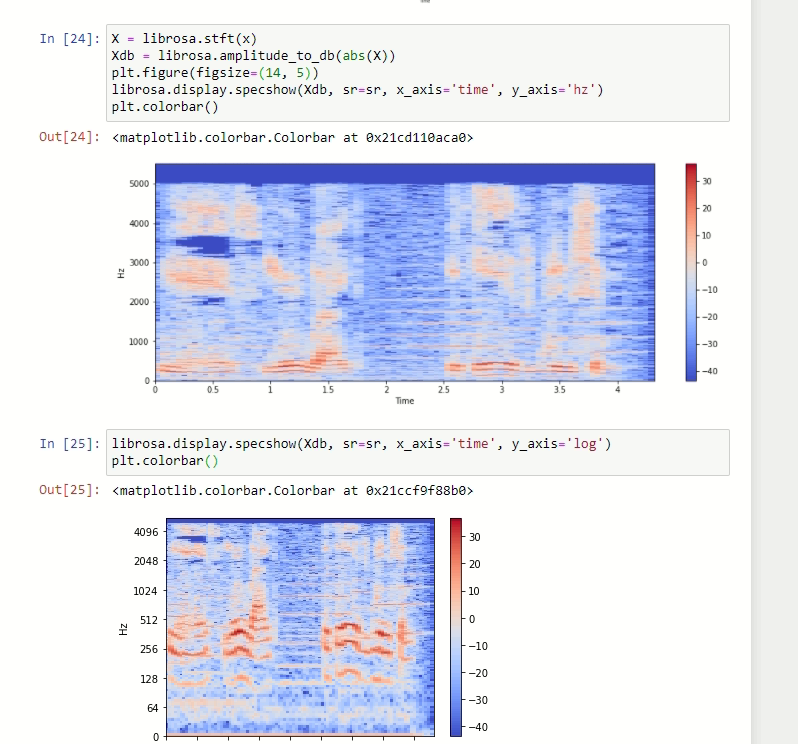Click plt.colorbar() in cell 25
Image resolution: width=798 pixels, height=744 pixels.
[165, 461]
